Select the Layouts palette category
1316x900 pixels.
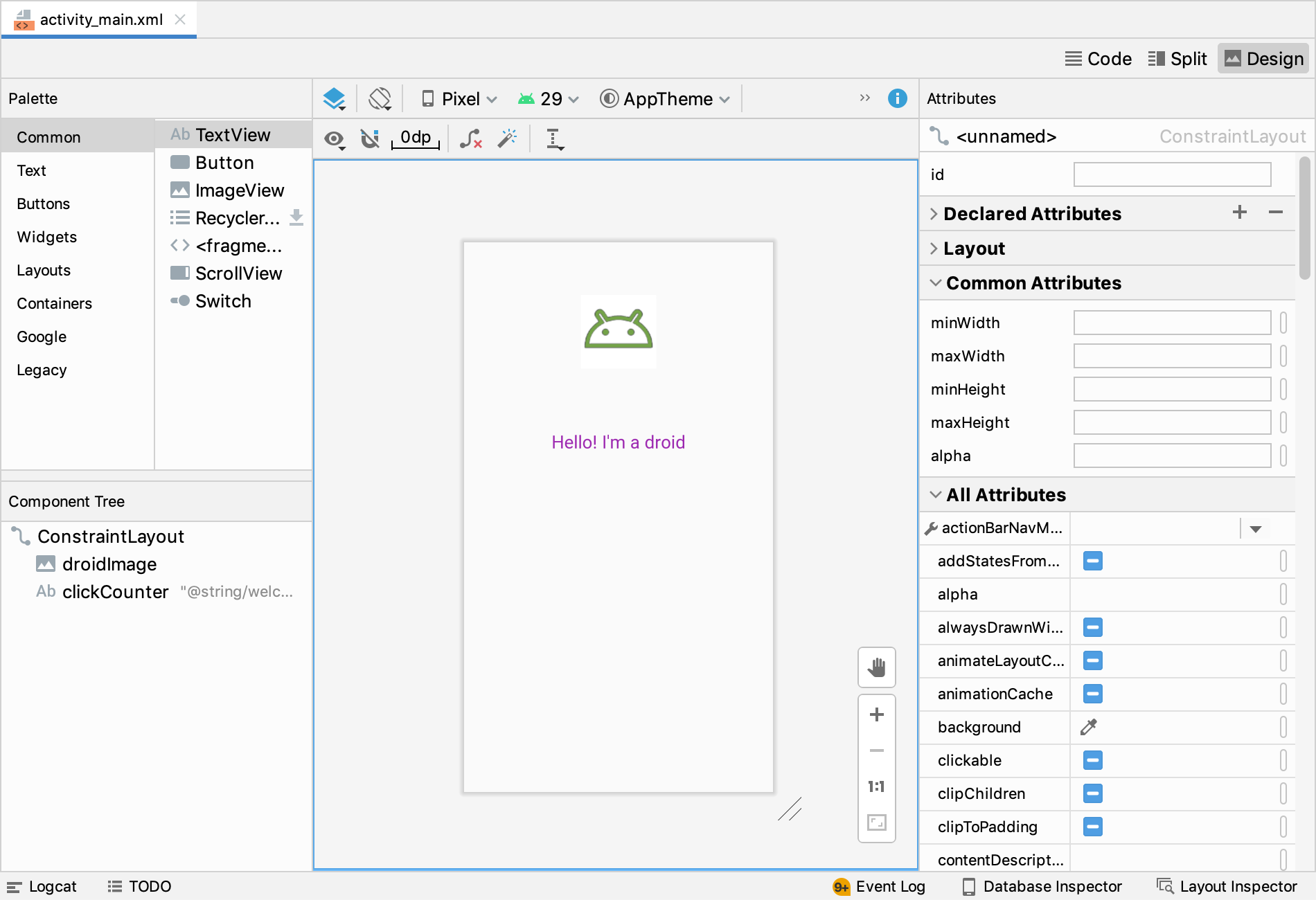pyautogui.click(x=78, y=270)
